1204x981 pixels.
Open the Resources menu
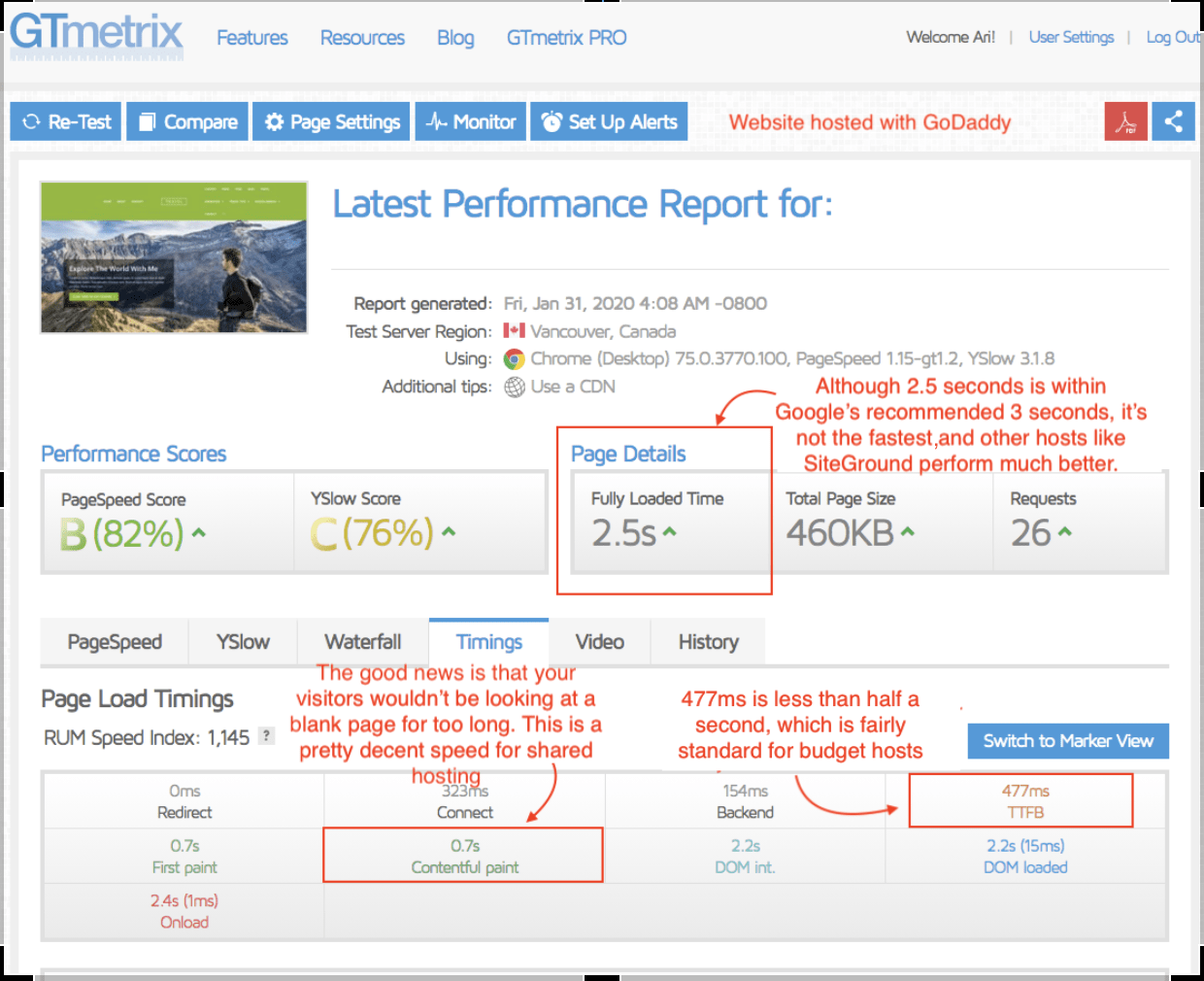point(362,38)
